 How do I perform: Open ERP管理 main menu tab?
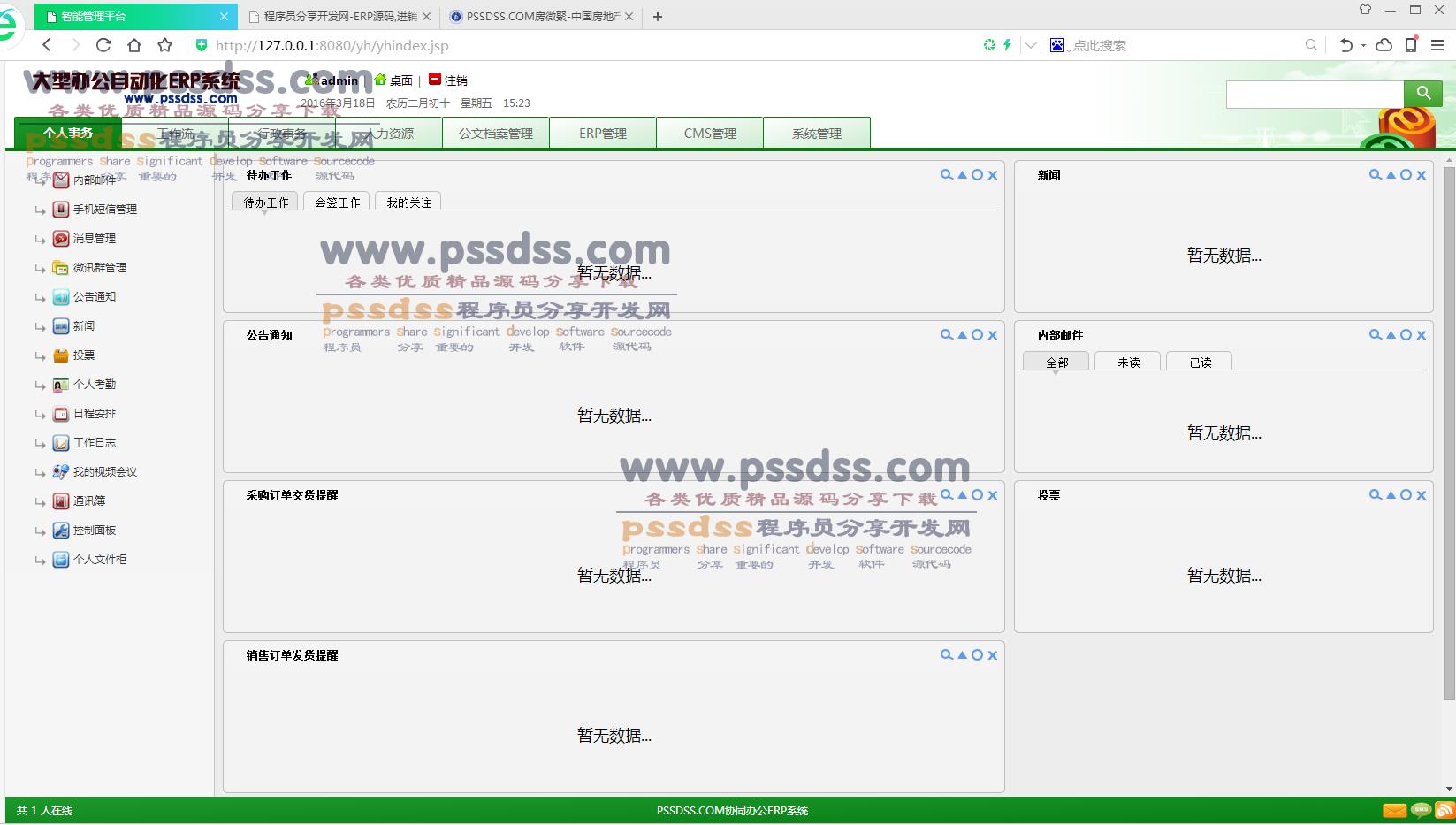tap(603, 133)
